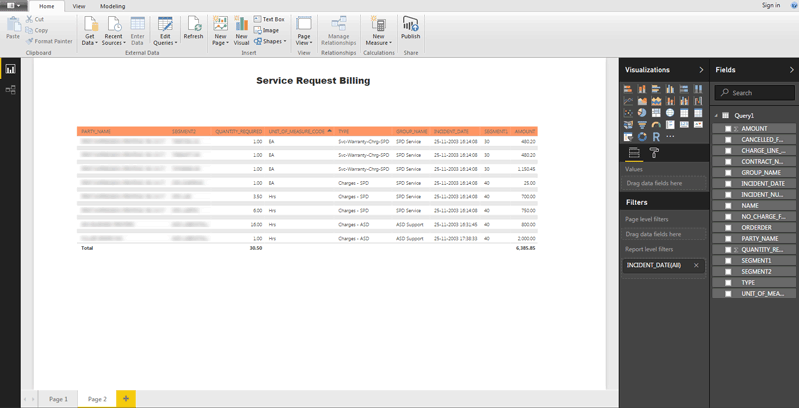Check the SEGMENT1 field checkbox
Image resolution: width=799 pixels, height=408 pixels.
(728, 261)
